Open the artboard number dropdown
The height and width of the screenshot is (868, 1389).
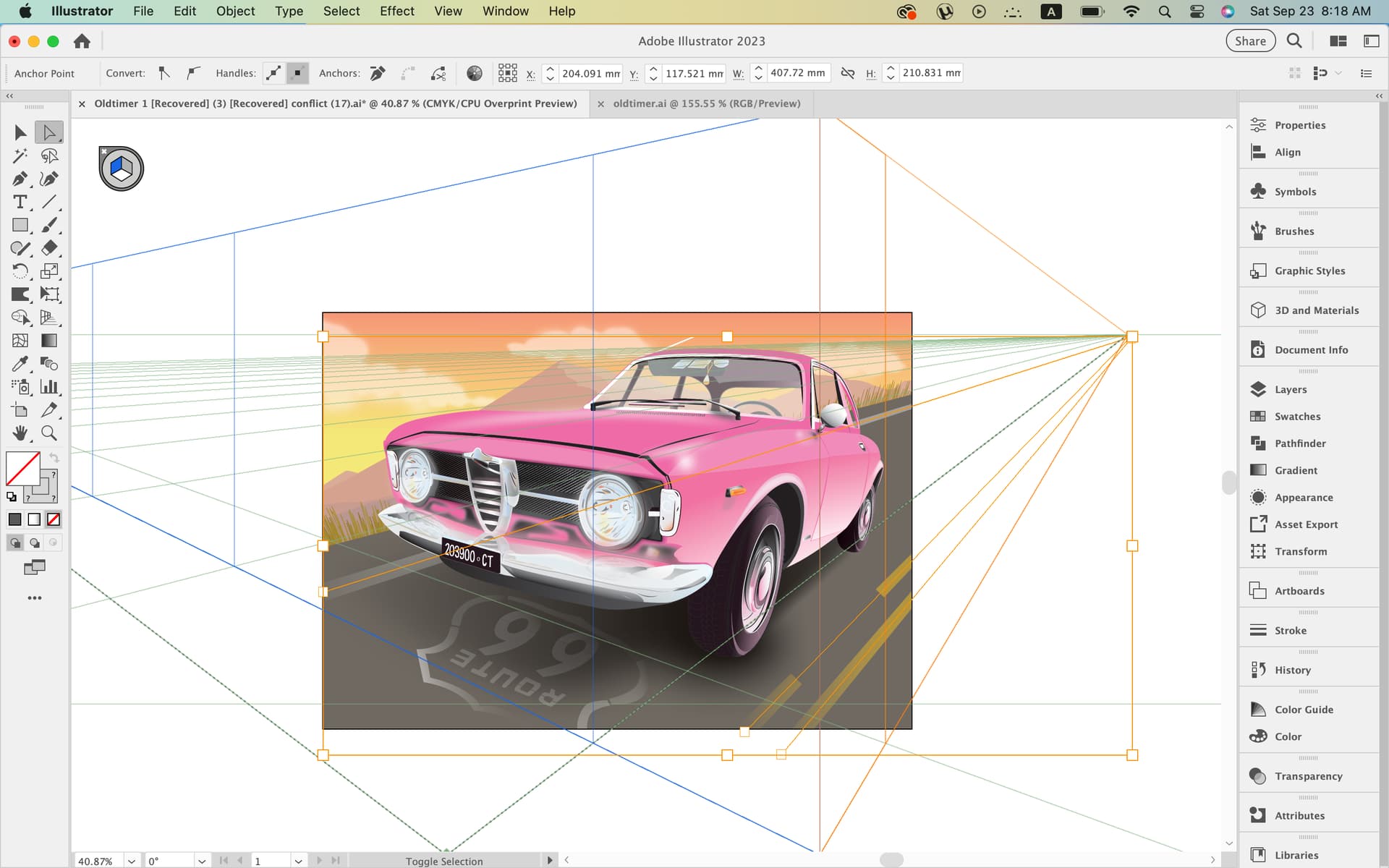(x=298, y=861)
